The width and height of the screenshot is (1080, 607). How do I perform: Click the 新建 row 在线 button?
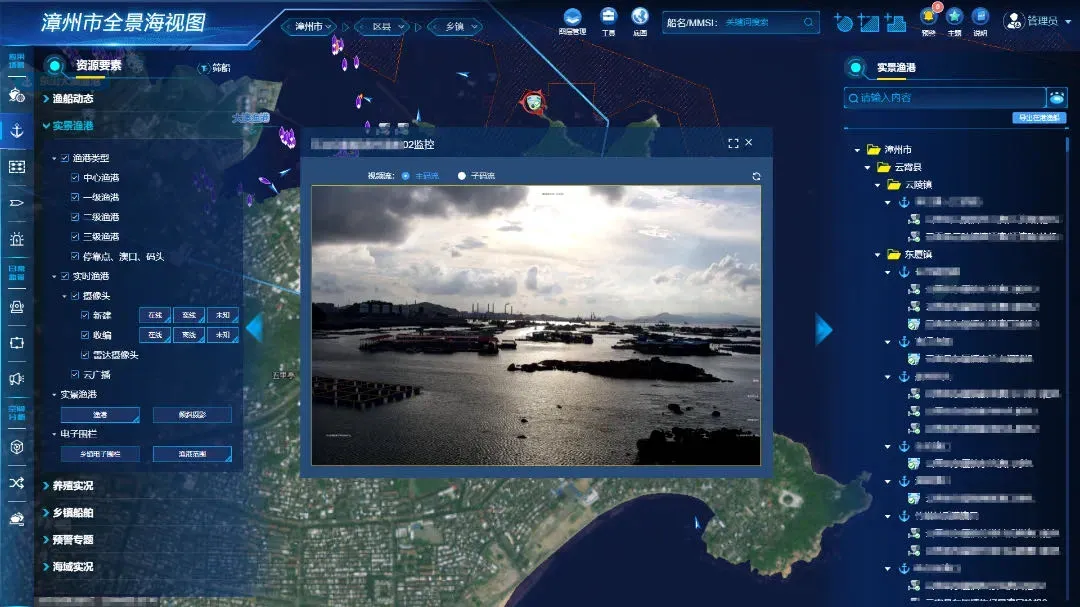point(155,315)
